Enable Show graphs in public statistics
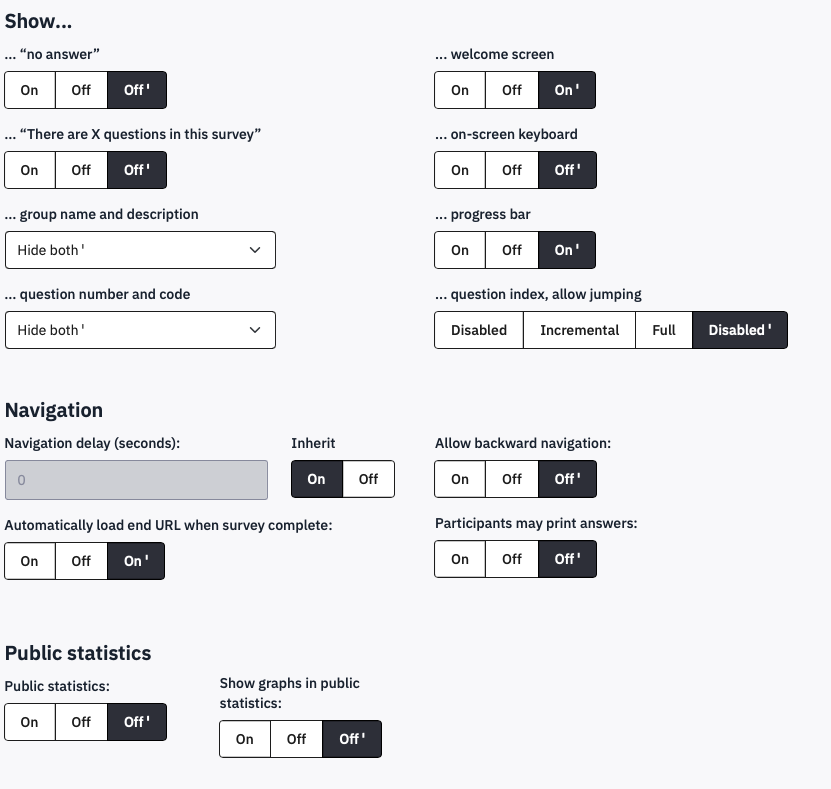This screenshot has height=789, width=831. pyautogui.click(x=245, y=739)
